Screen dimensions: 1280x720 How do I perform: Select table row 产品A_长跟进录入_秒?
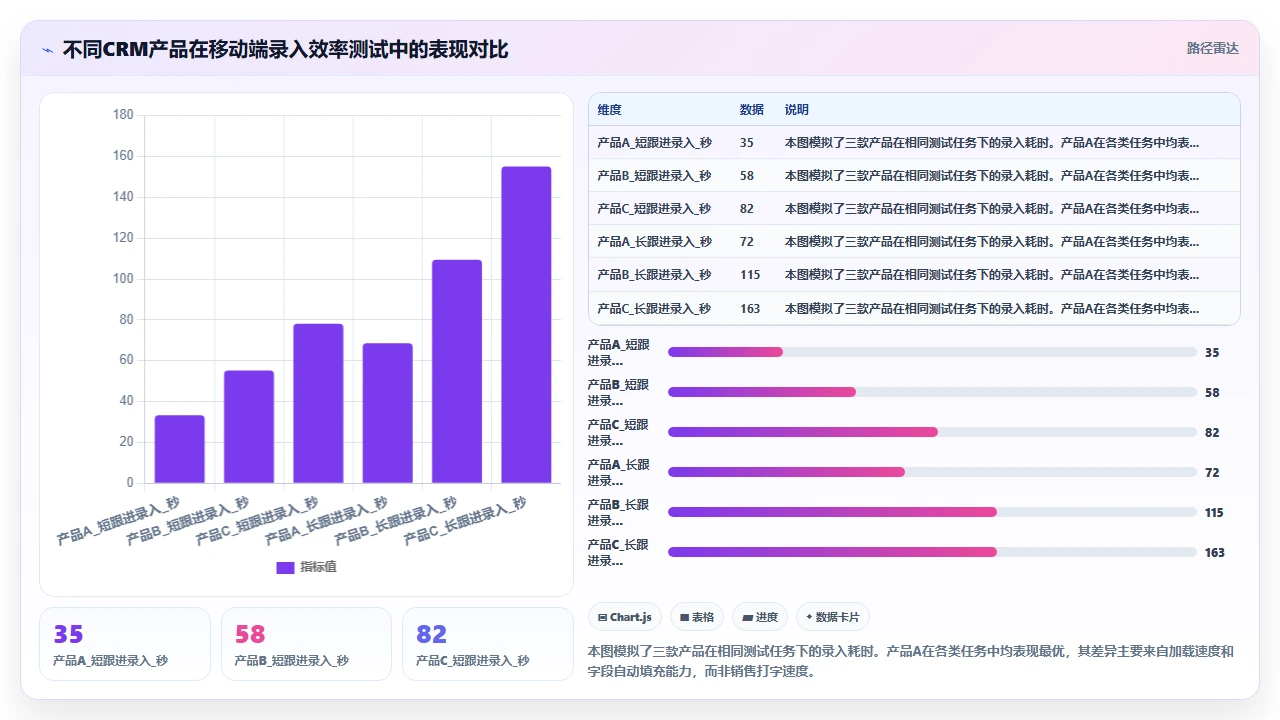coord(914,241)
